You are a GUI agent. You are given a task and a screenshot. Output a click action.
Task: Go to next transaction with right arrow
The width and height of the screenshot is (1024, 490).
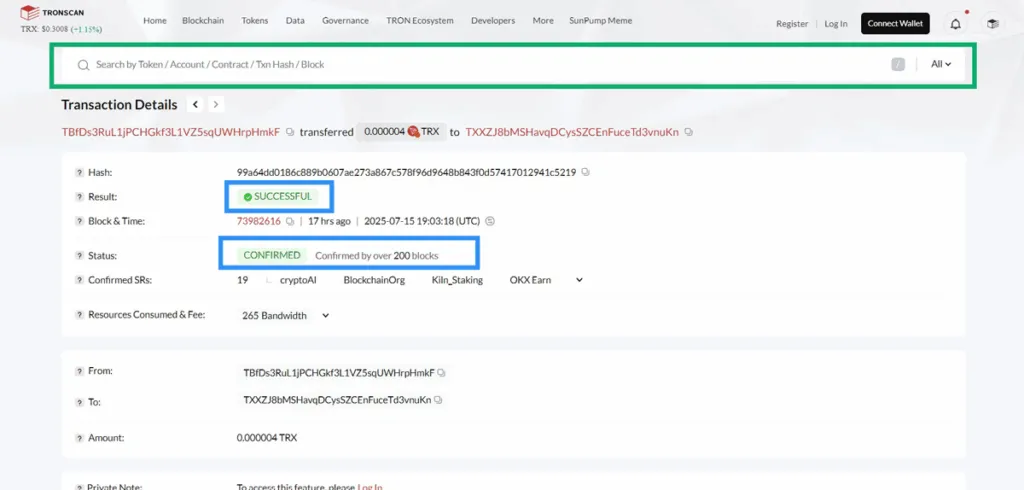(x=216, y=105)
